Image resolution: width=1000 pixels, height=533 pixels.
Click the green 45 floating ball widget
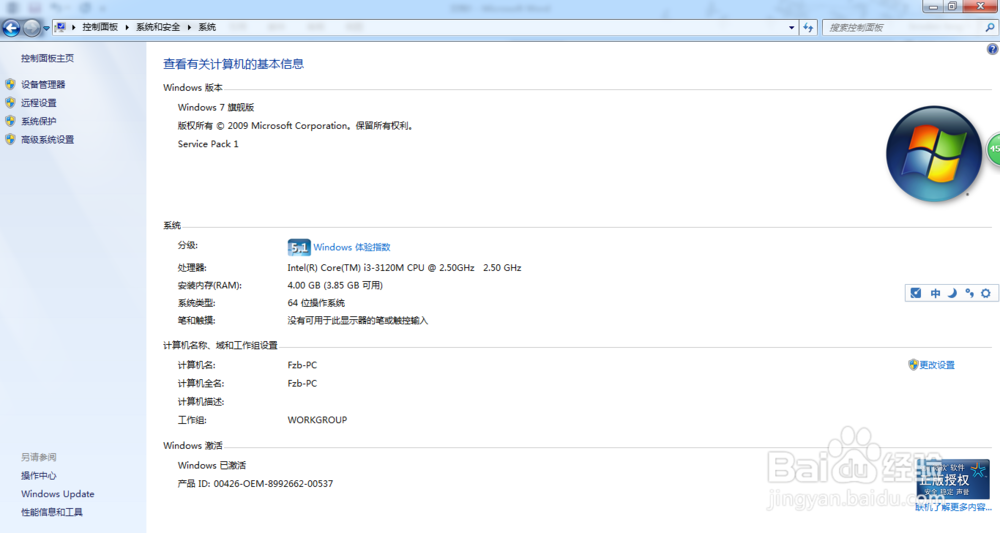(994, 149)
